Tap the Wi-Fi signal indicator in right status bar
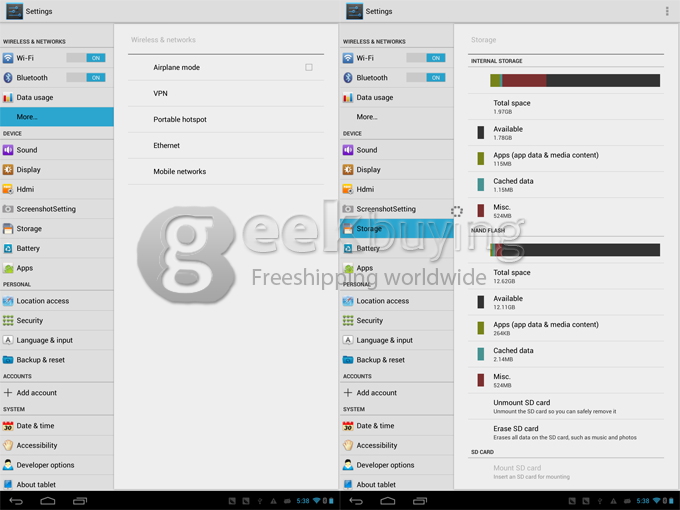Image resolution: width=680 pixels, height=510 pixels. click(x=656, y=501)
